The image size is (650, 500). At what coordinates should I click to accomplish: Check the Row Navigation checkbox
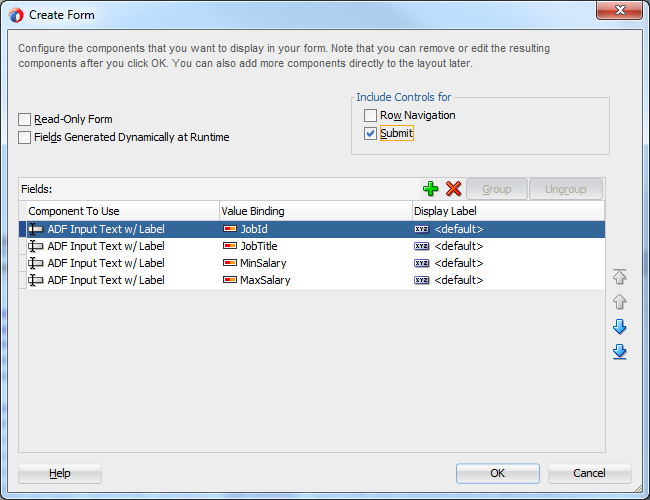tap(370, 115)
